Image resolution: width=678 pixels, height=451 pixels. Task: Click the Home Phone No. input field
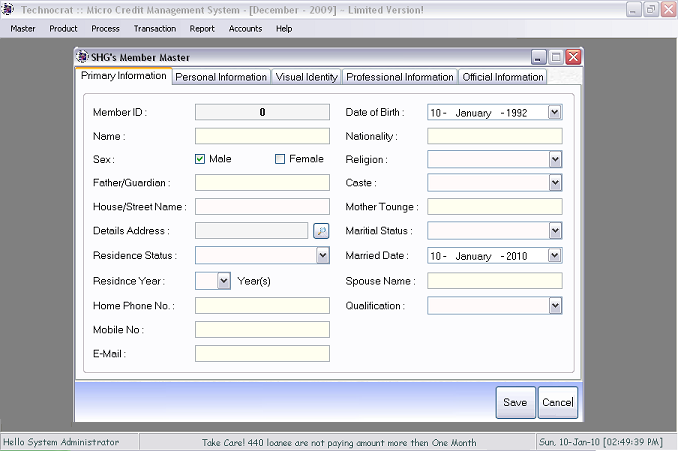pos(262,306)
